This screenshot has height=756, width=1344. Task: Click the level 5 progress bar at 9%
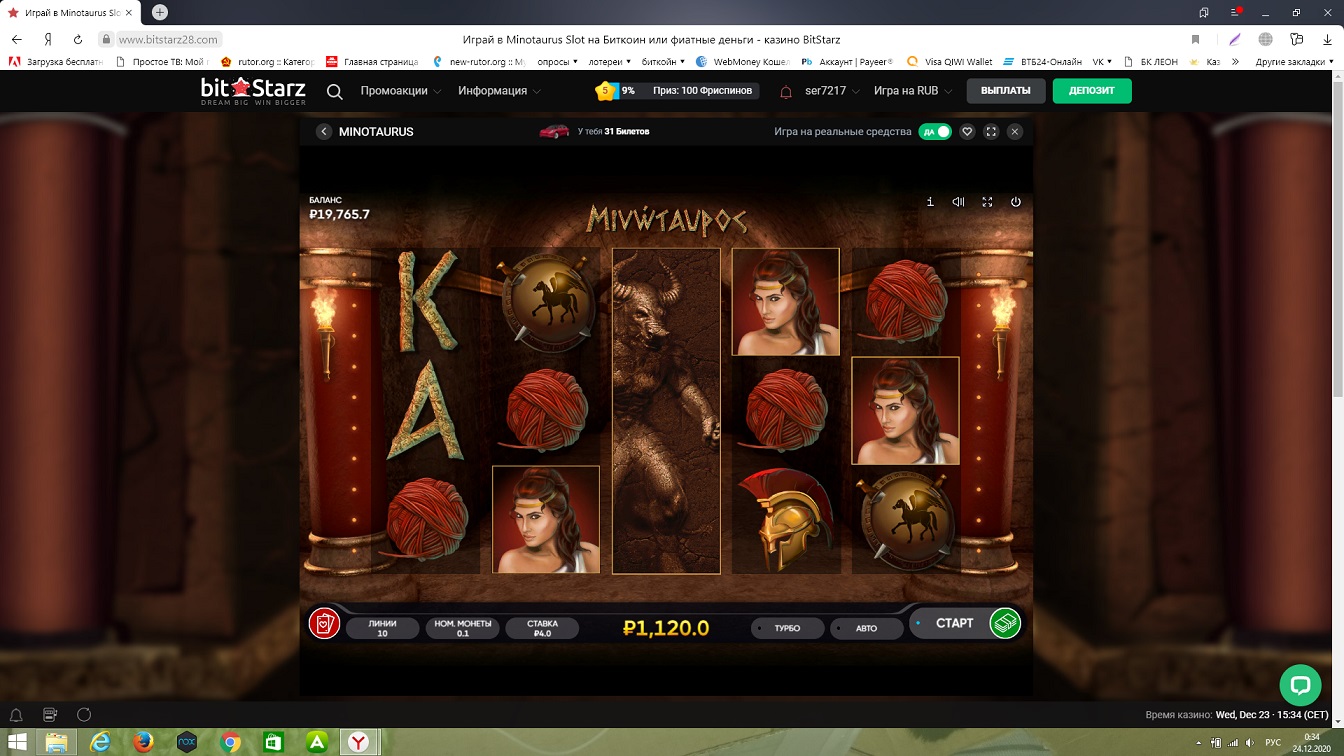(x=616, y=91)
